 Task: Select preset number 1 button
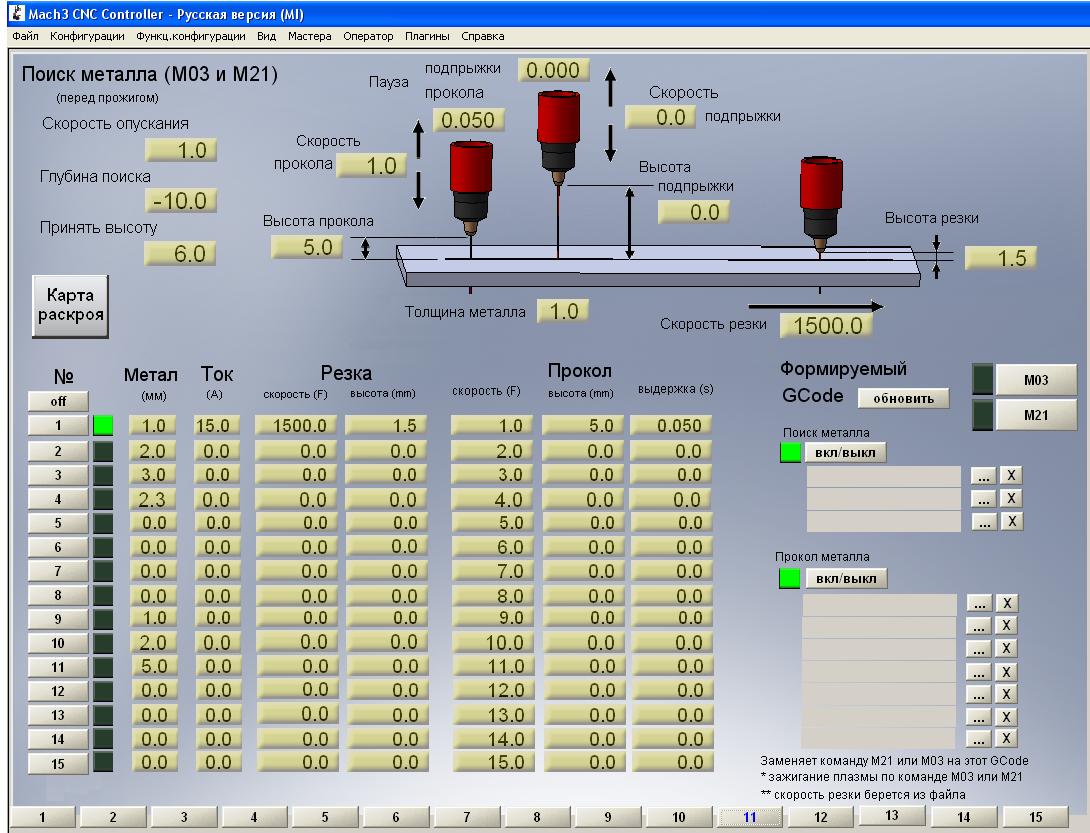pos(58,426)
